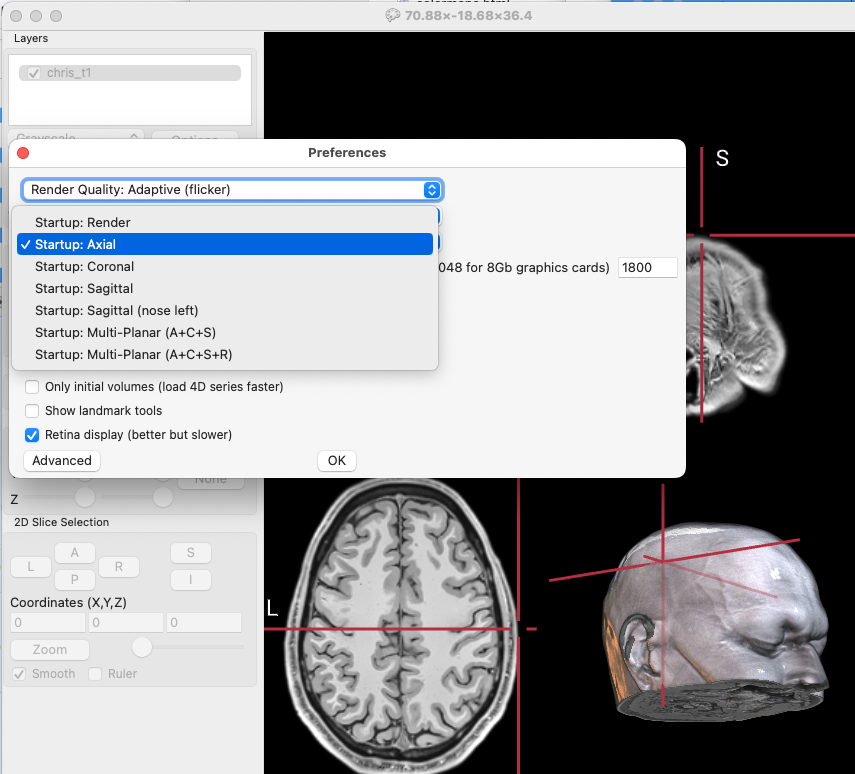Close the Preferences dialog with red button
Screen dimensions: 855x774
coord(23,153)
